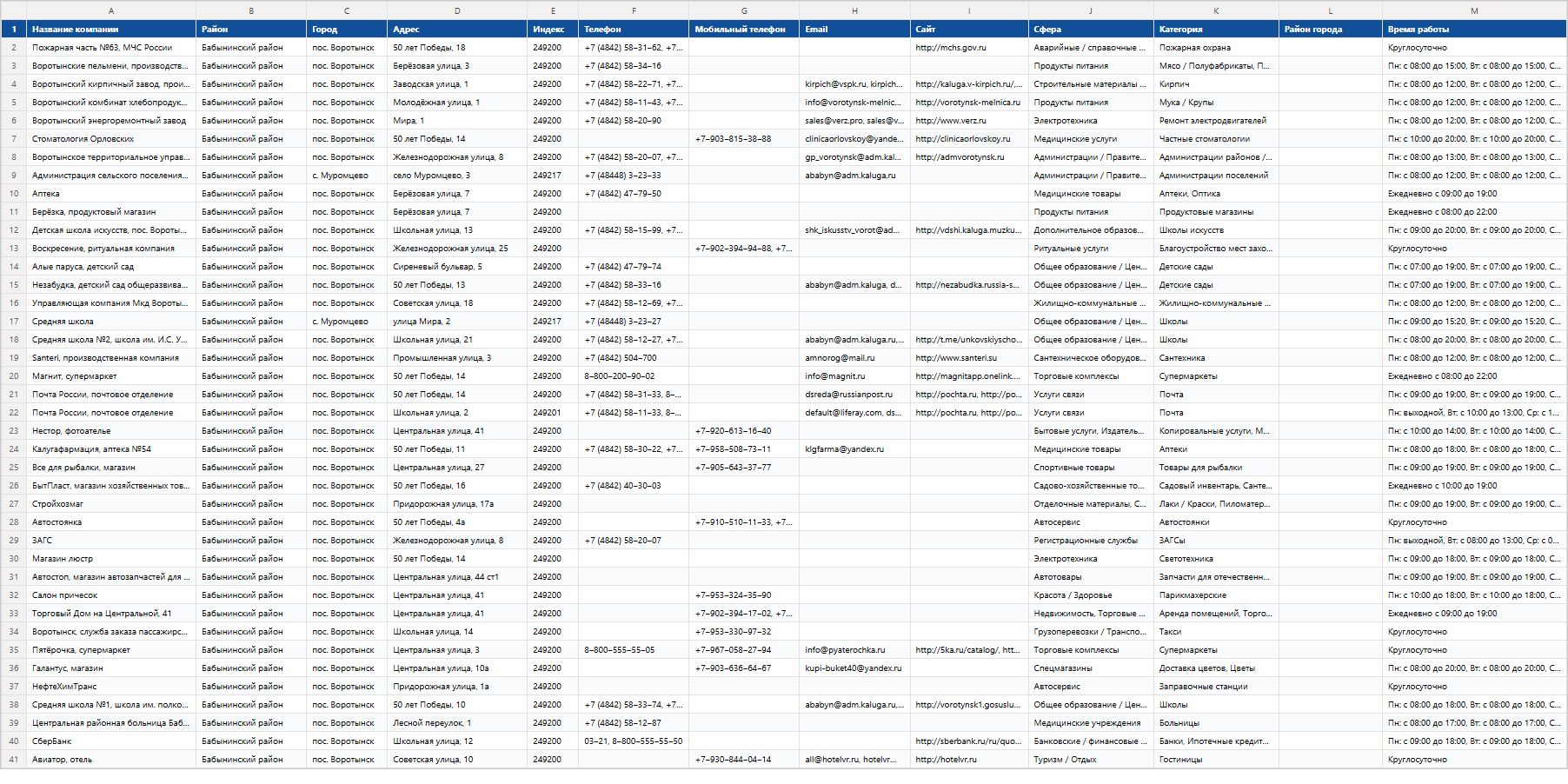The image size is (1568, 784).
Task: Click the "Название компании" header cell
Action: click(111, 30)
